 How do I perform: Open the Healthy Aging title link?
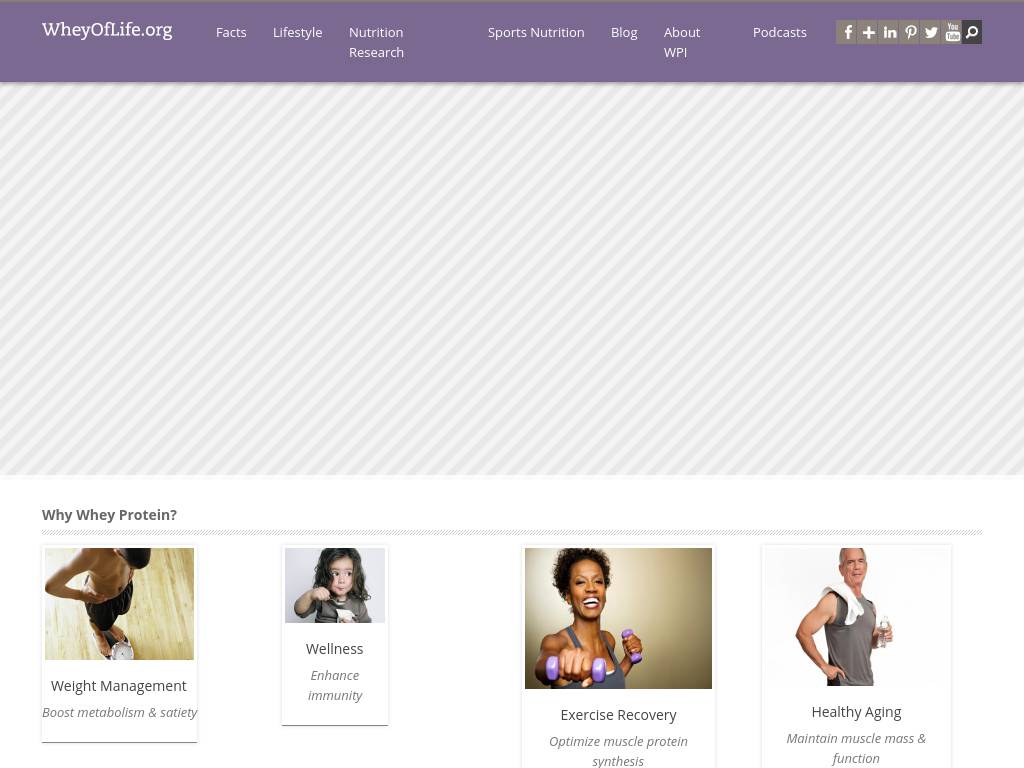click(x=856, y=712)
